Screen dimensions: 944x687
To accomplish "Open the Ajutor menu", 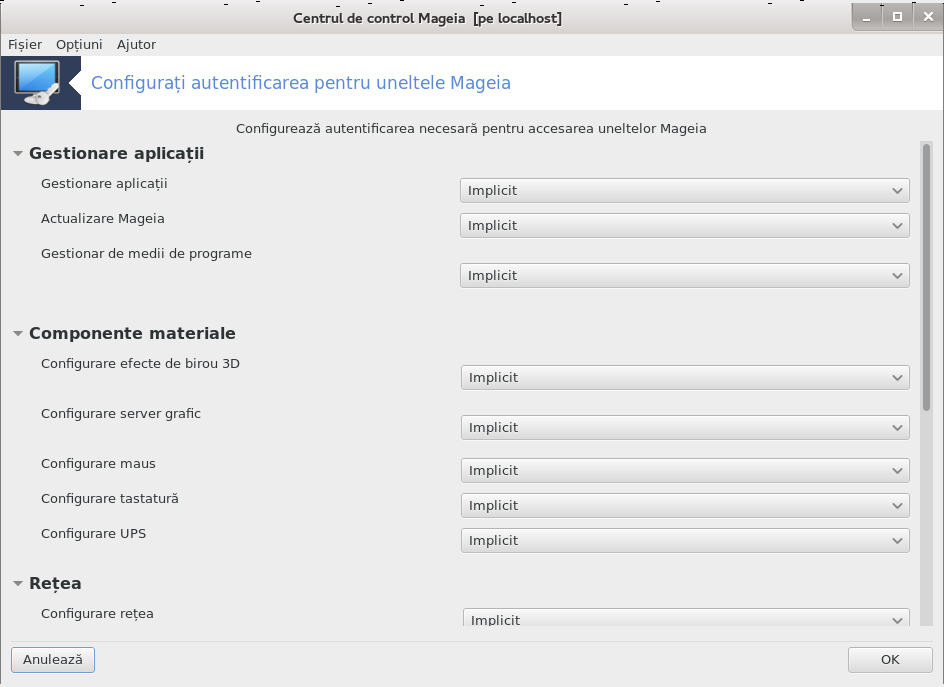I will 136,45.
